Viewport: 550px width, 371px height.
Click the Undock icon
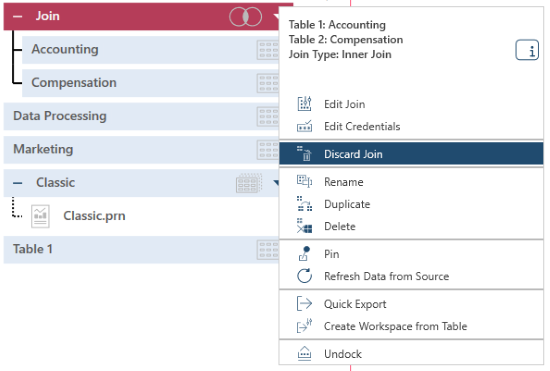tap(304, 353)
